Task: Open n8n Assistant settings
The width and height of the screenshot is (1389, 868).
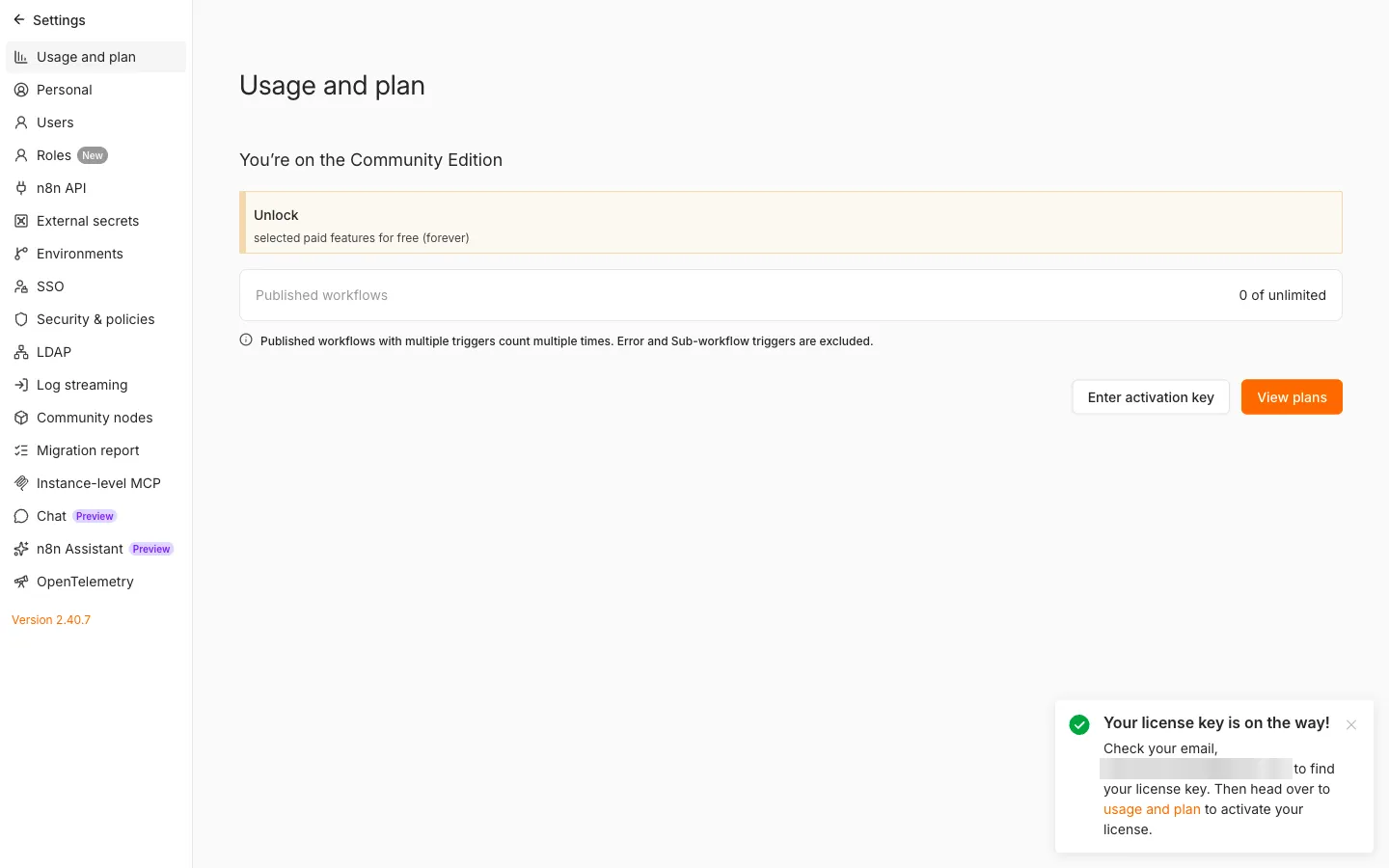Action: point(95,549)
